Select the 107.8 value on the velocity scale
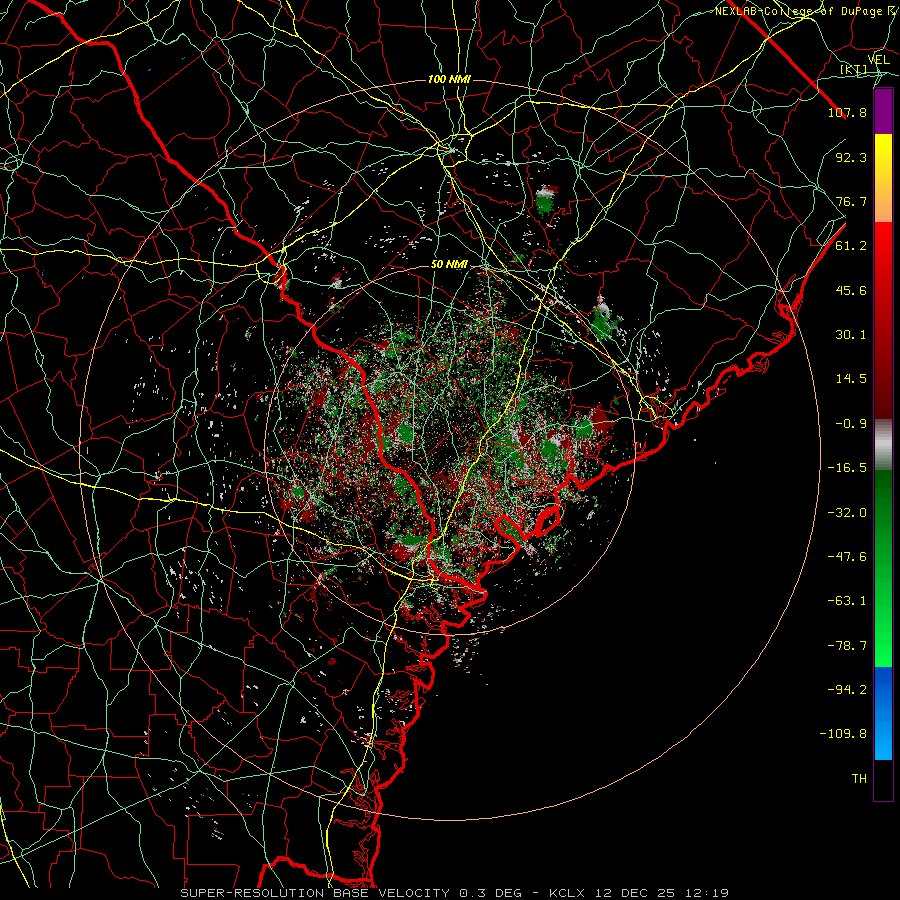Viewport: 900px width, 900px height. click(x=847, y=112)
